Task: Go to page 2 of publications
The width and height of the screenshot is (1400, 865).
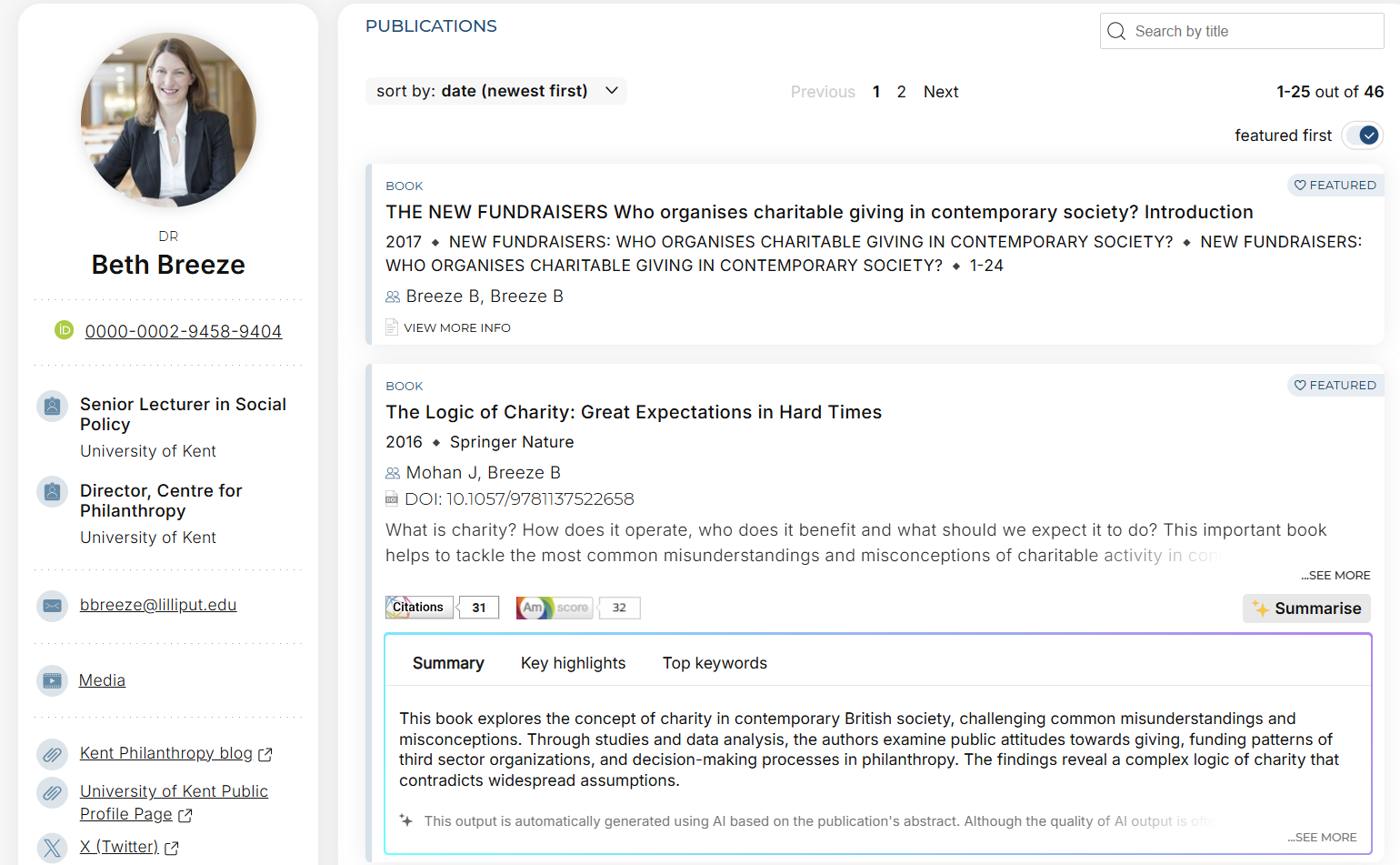Action: click(x=901, y=92)
